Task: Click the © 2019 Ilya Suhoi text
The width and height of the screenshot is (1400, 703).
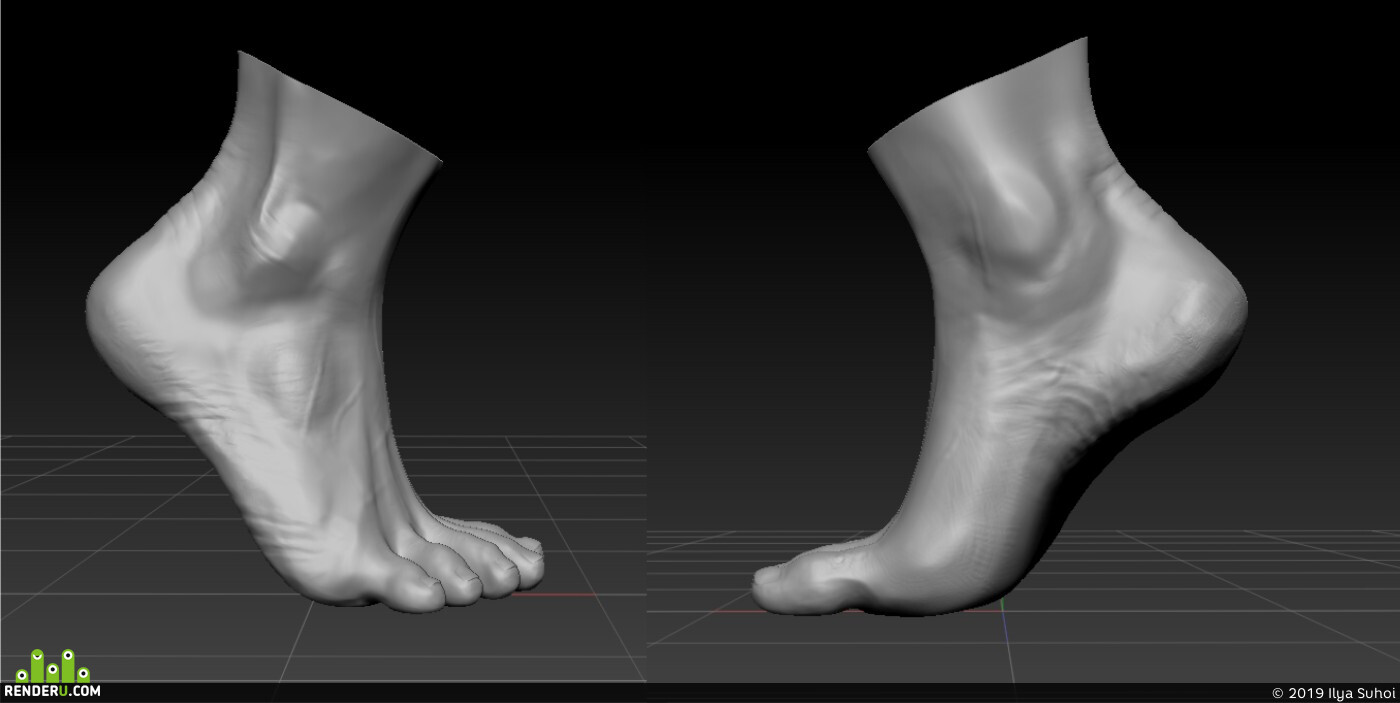Action: tap(1333, 692)
